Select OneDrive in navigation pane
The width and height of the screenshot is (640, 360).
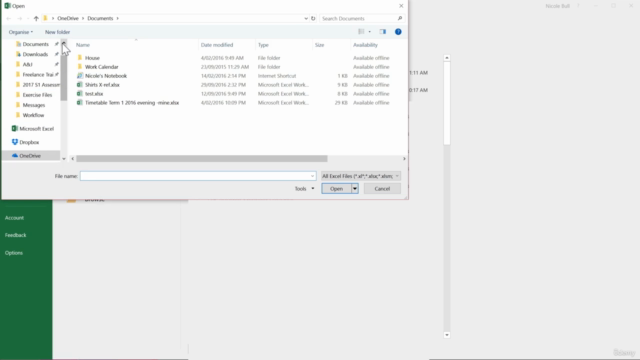tap(30, 156)
